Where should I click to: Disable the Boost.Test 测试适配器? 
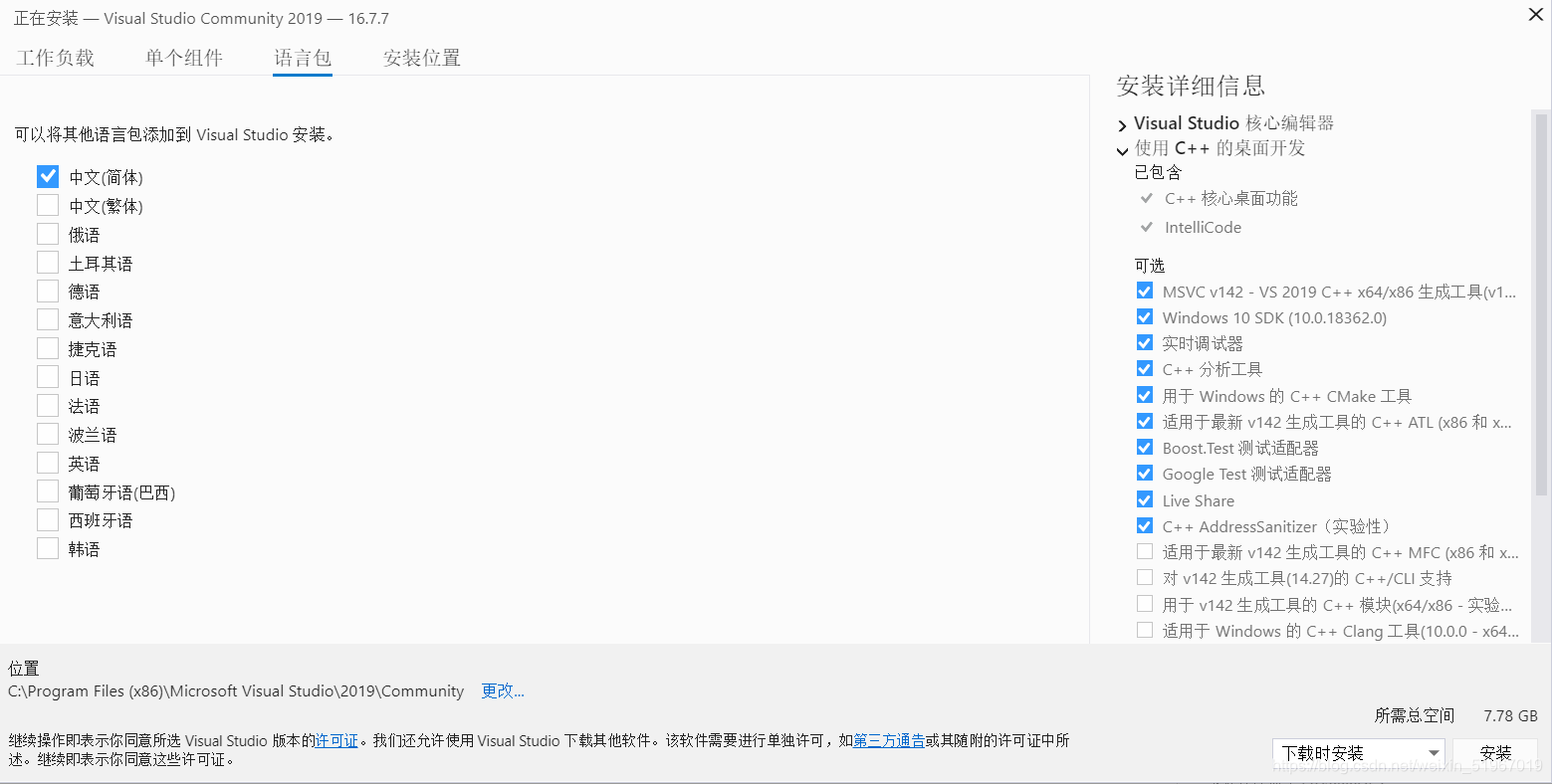[1145, 447]
